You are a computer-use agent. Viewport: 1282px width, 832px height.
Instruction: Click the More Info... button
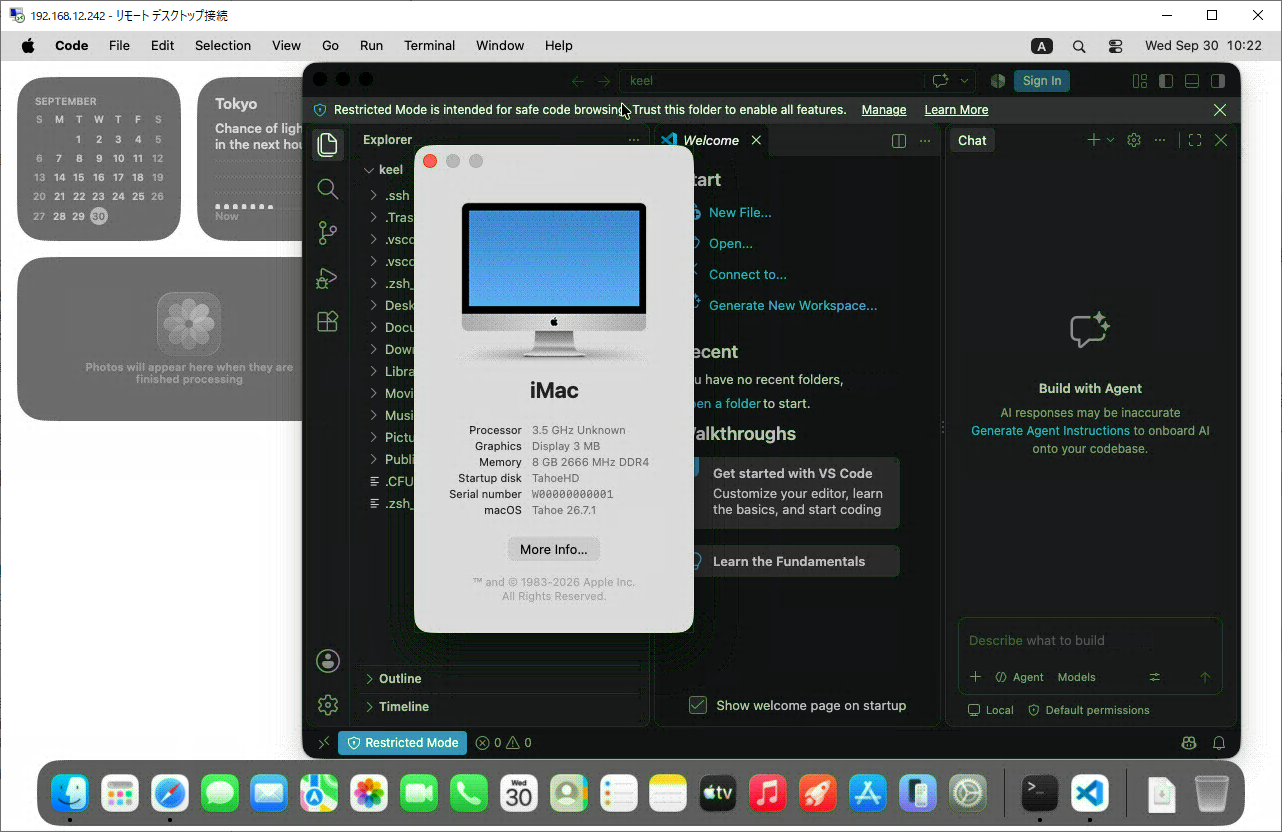pyautogui.click(x=553, y=549)
